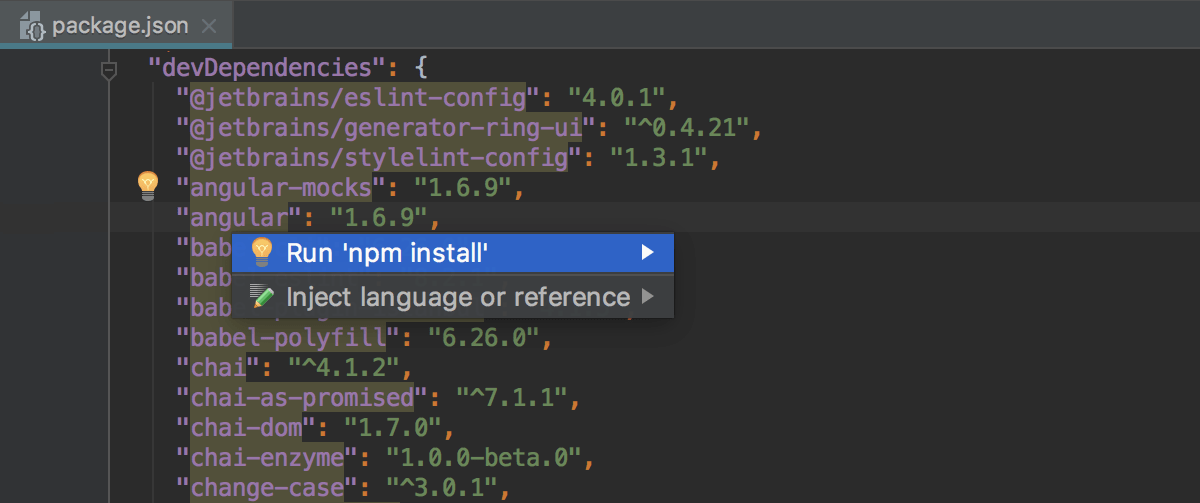Click the package.json file type icon

coord(34,26)
